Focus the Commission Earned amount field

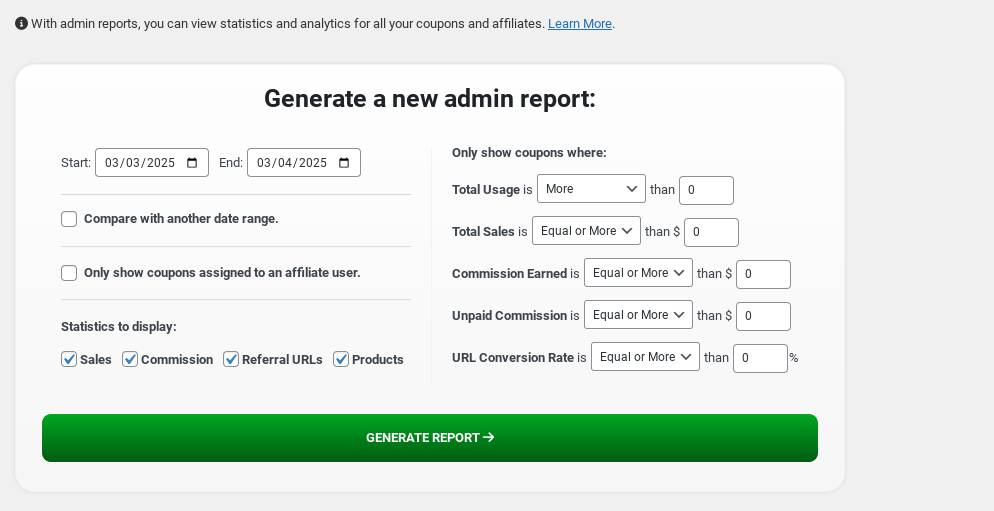click(x=763, y=274)
